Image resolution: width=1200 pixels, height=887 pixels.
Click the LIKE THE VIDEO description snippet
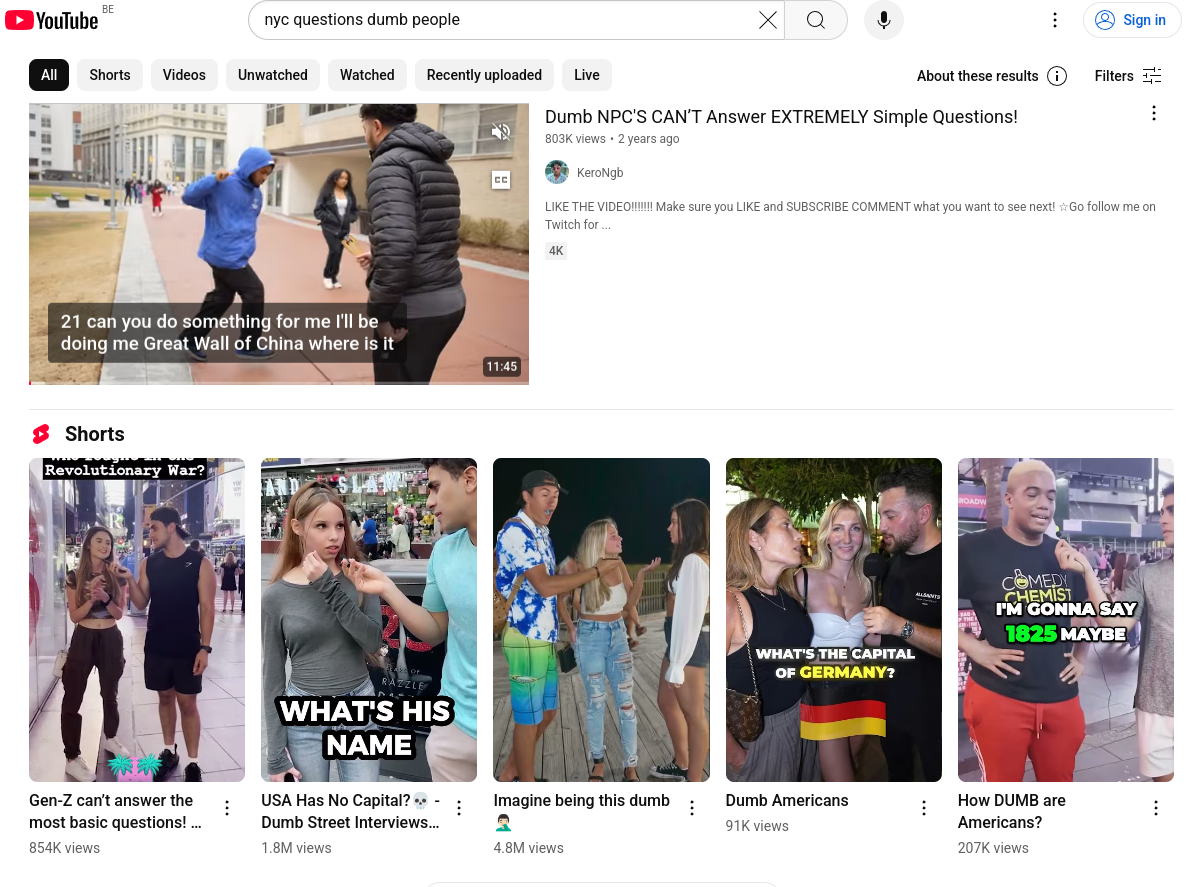pyautogui.click(x=850, y=216)
